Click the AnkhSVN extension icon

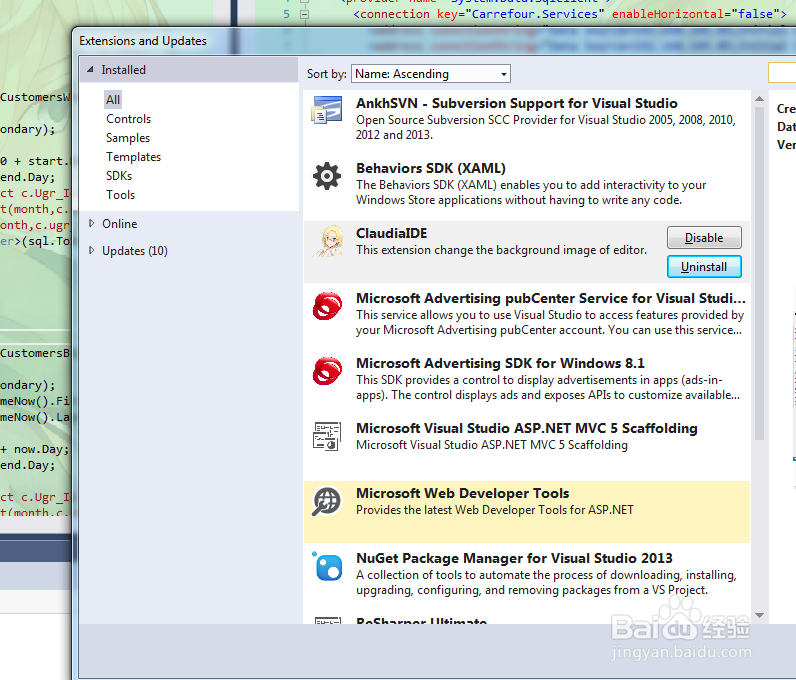pos(326,110)
